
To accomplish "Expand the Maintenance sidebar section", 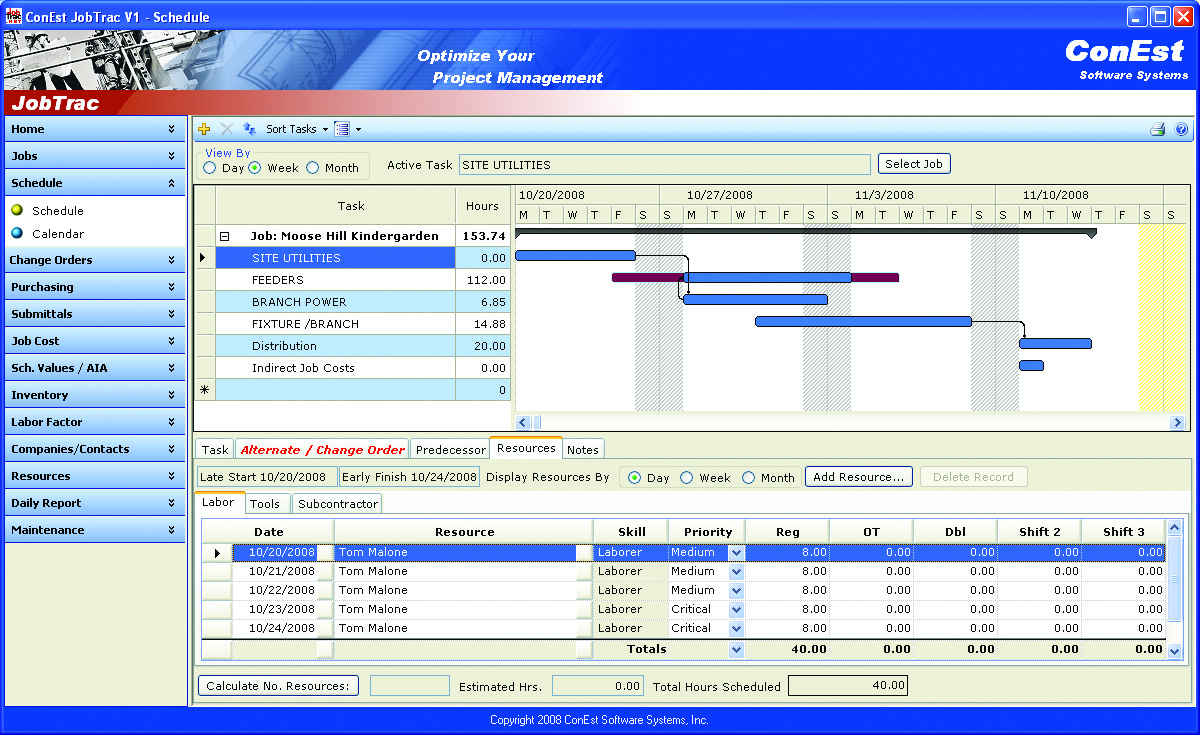I will click(x=95, y=530).
